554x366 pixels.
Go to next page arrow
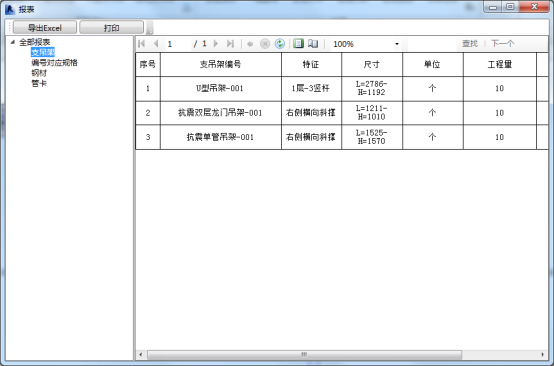tap(216, 44)
